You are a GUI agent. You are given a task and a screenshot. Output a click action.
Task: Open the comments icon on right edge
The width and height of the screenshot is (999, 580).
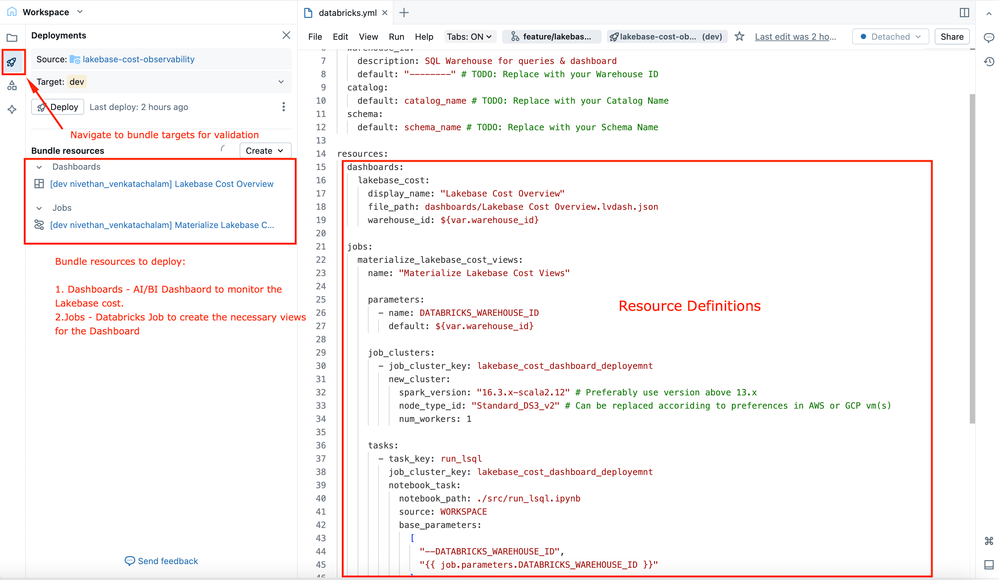click(988, 38)
